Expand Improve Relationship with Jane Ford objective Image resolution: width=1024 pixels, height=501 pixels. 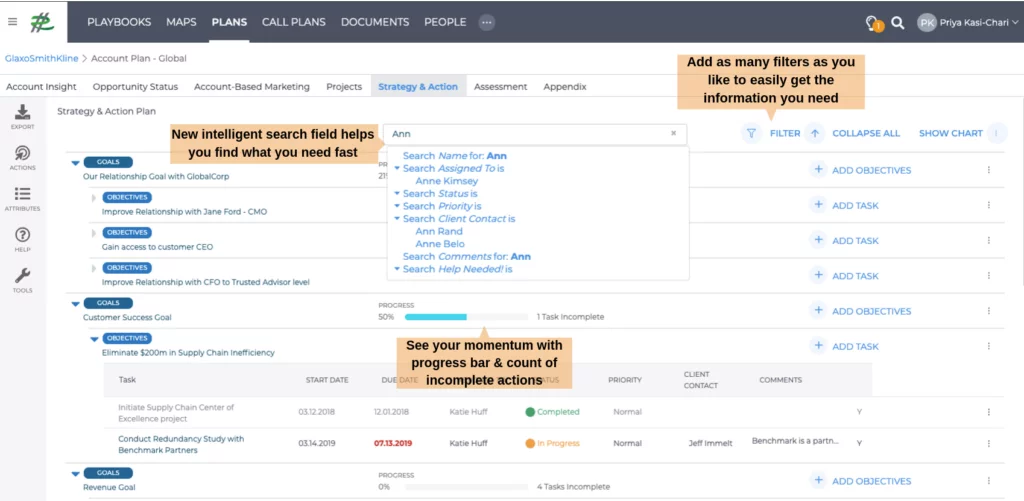[94, 198]
